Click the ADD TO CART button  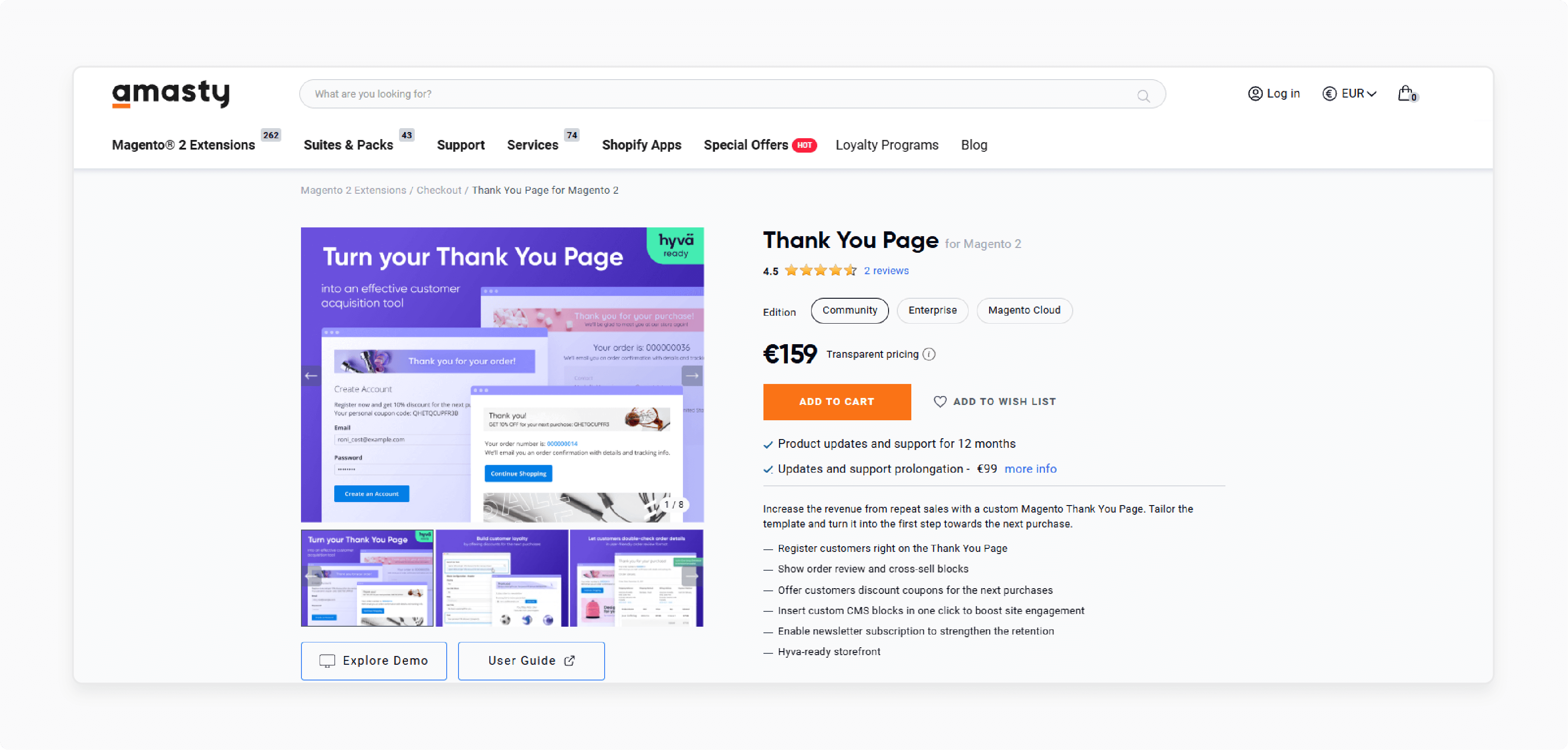click(837, 401)
